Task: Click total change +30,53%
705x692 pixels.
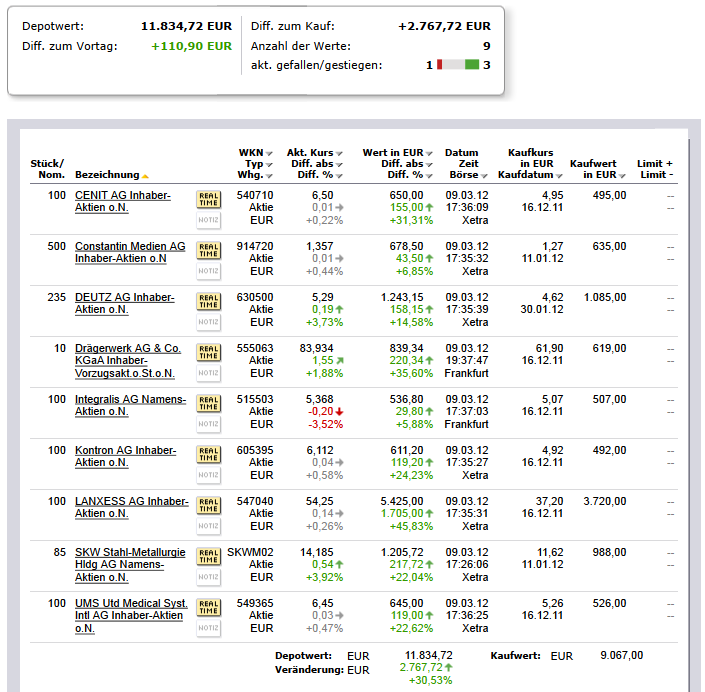Action: (x=430, y=681)
